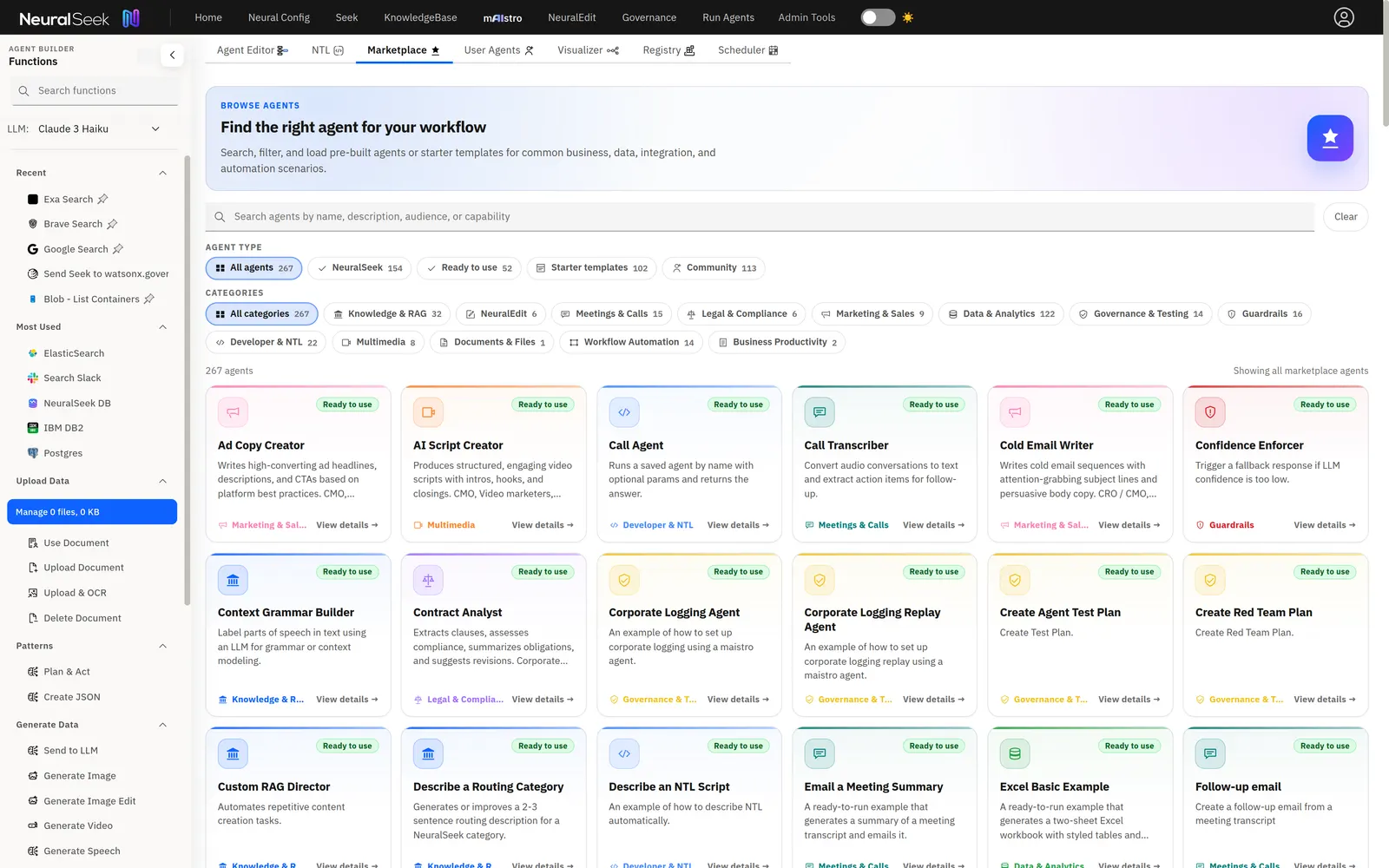The width and height of the screenshot is (1389, 868).
Task: Filter by Community agents
Action: [x=714, y=268]
